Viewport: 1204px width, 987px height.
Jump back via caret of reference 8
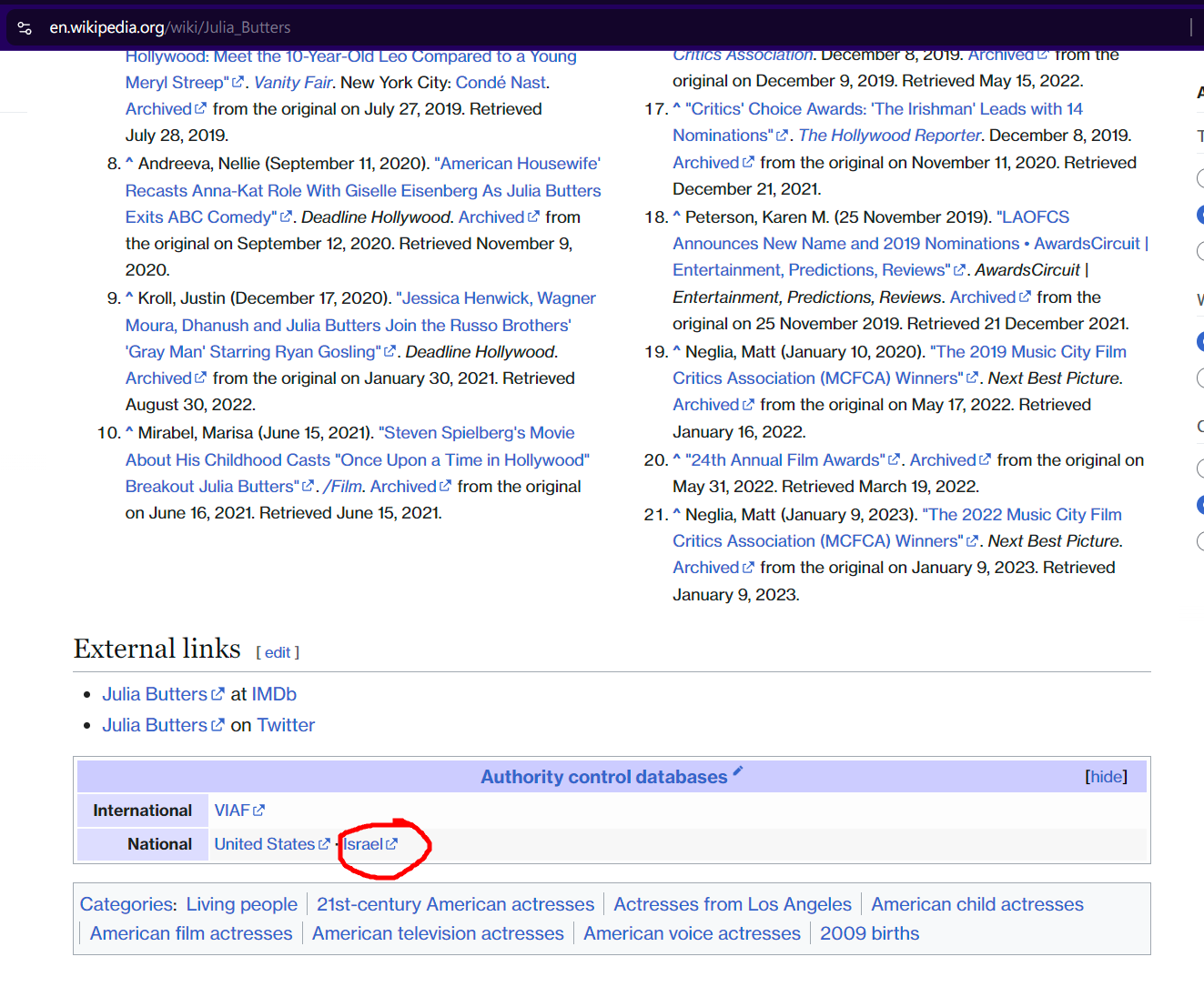click(129, 164)
